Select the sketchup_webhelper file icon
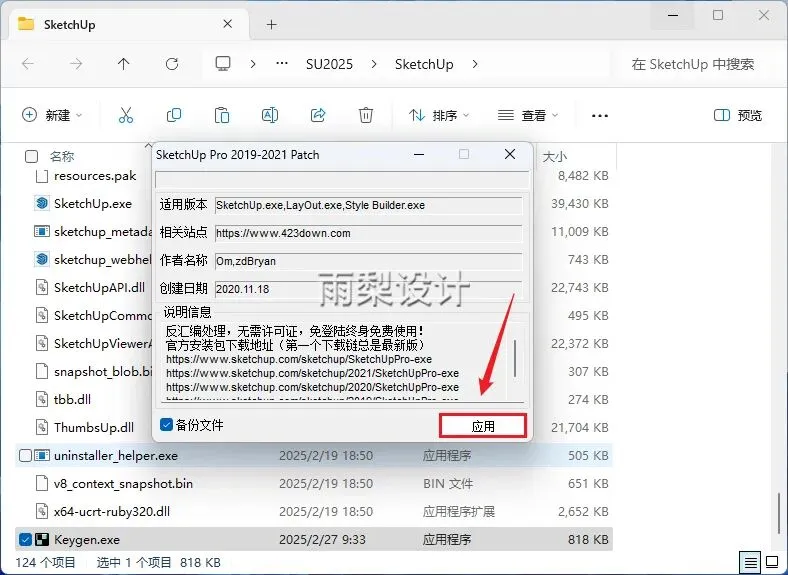The image size is (788, 575). pyautogui.click(x=42, y=259)
